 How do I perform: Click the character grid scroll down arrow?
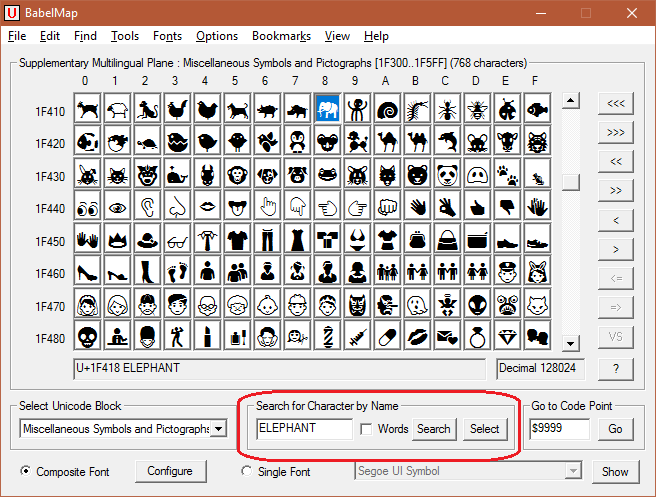coord(571,343)
